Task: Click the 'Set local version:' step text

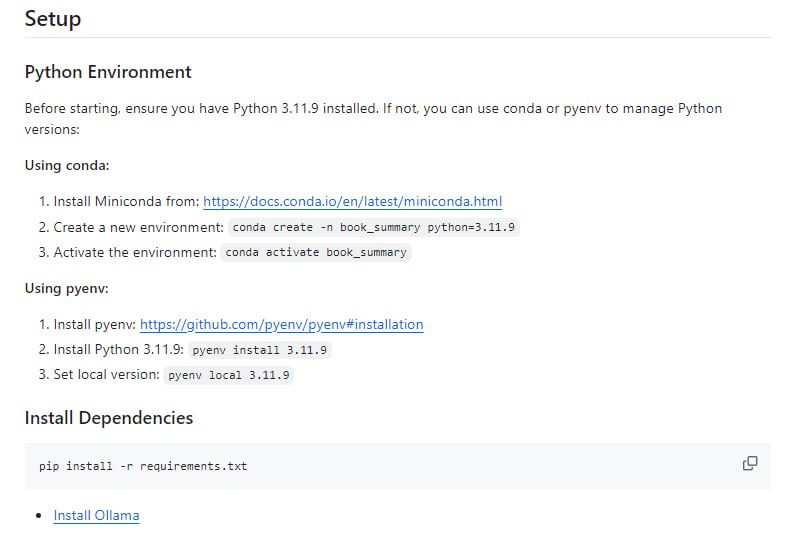Action: (106, 375)
